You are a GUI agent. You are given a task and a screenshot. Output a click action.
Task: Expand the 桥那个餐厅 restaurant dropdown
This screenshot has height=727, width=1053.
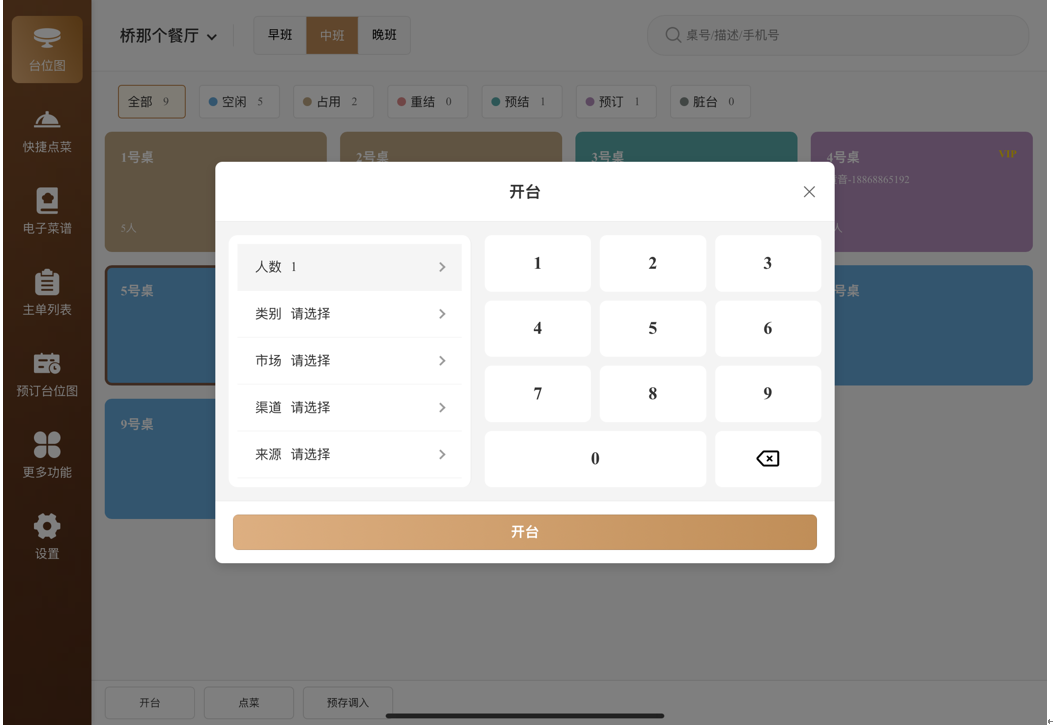[x=168, y=36]
